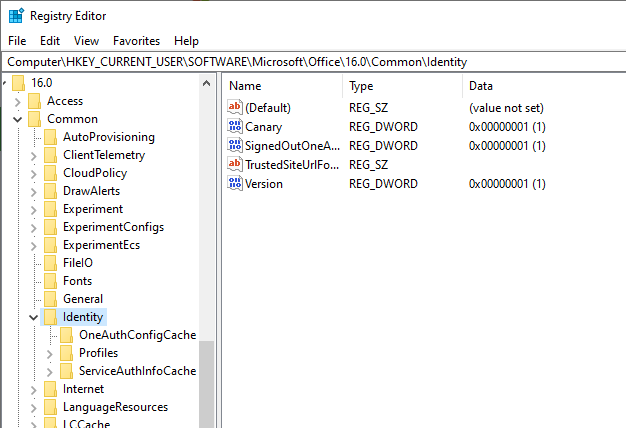This screenshot has height=428, width=626.
Task: Collapse the Identity key
Action: [x=34, y=318]
